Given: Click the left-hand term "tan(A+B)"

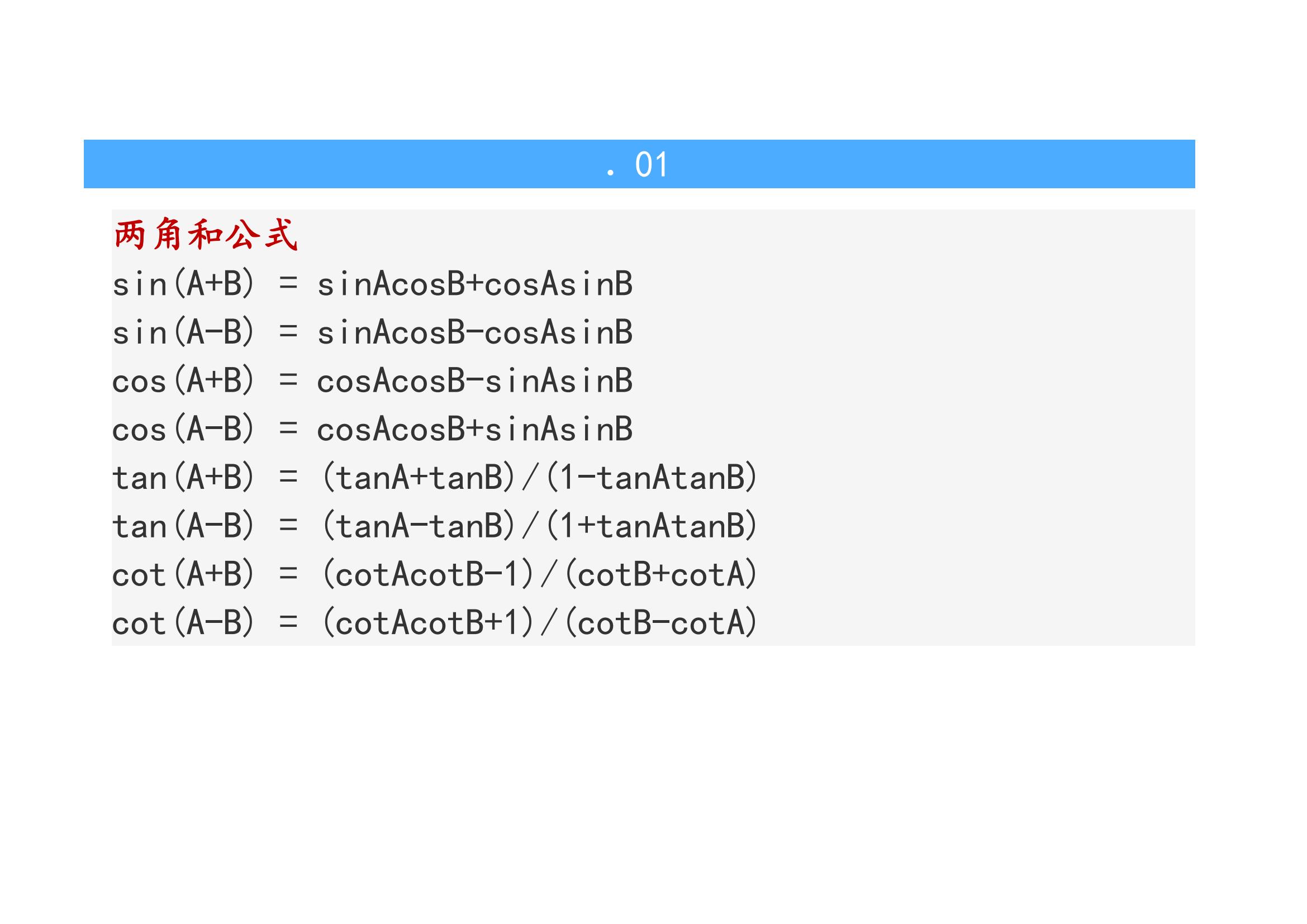Looking at the screenshot, I should pyautogui.click(x=183, y=477).
